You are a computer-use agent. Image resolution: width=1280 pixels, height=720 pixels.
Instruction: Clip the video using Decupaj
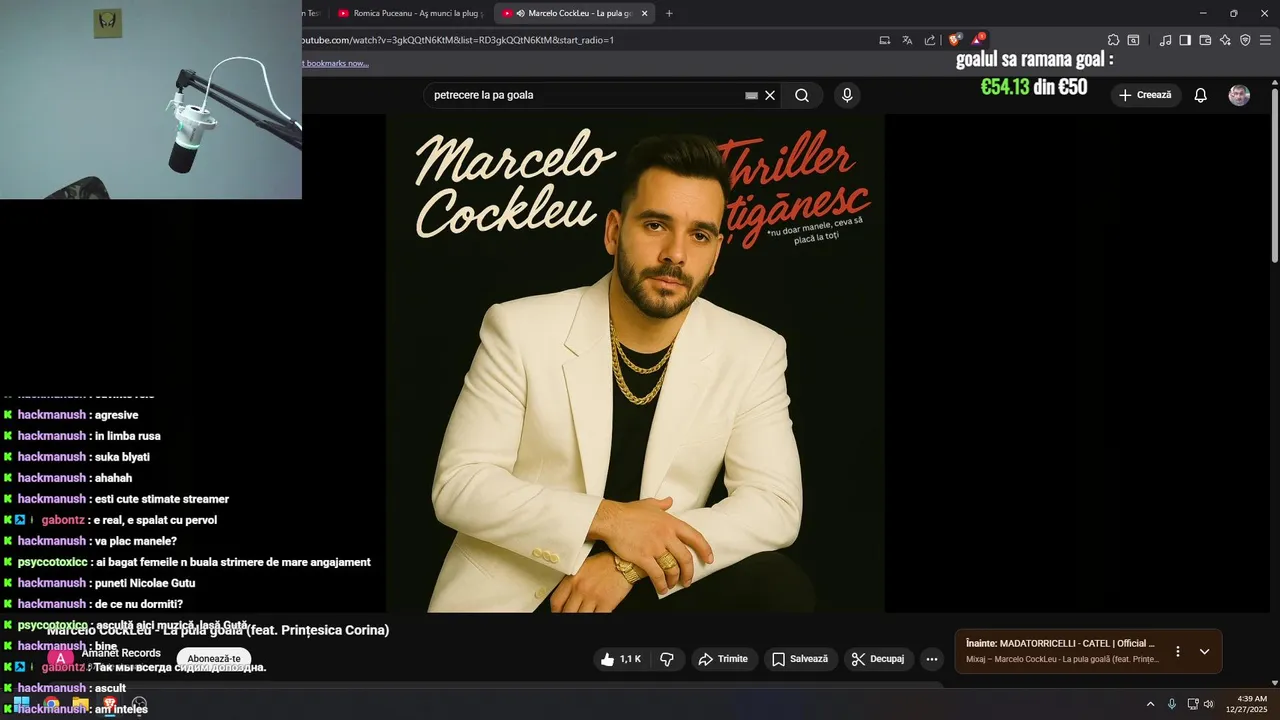[x=879, y=659]
